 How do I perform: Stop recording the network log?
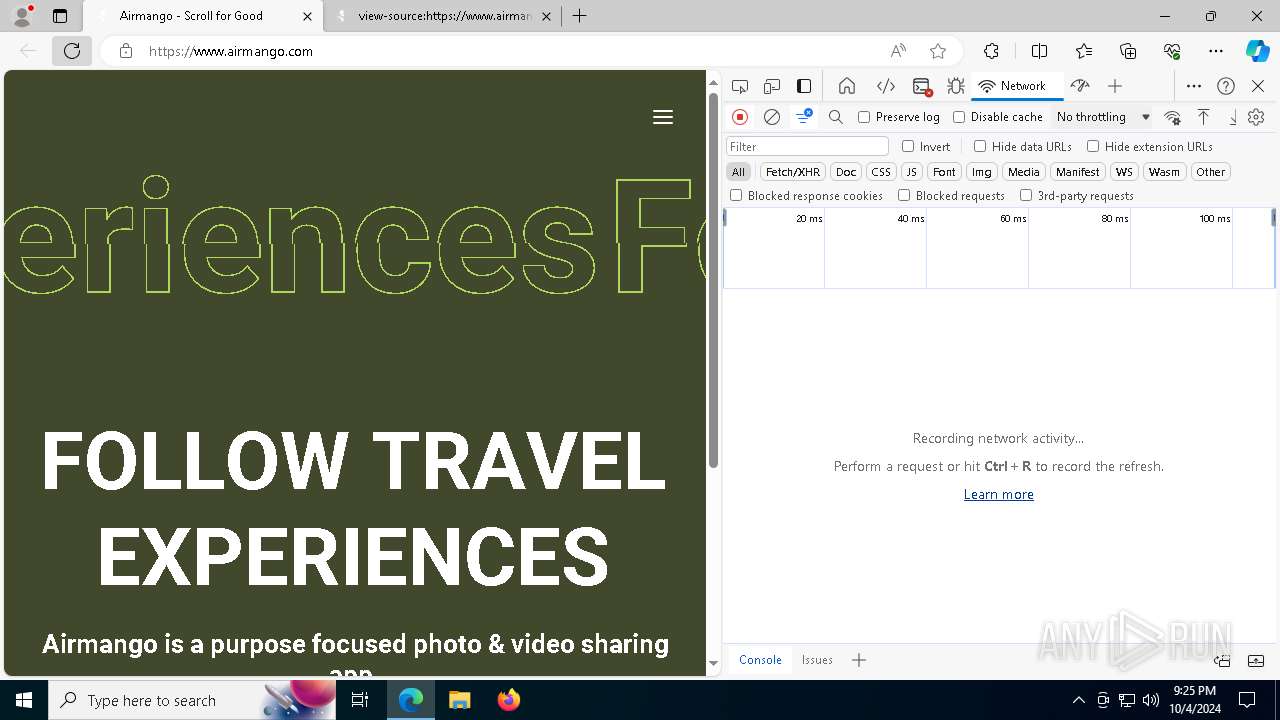click(x=740, y=117)
